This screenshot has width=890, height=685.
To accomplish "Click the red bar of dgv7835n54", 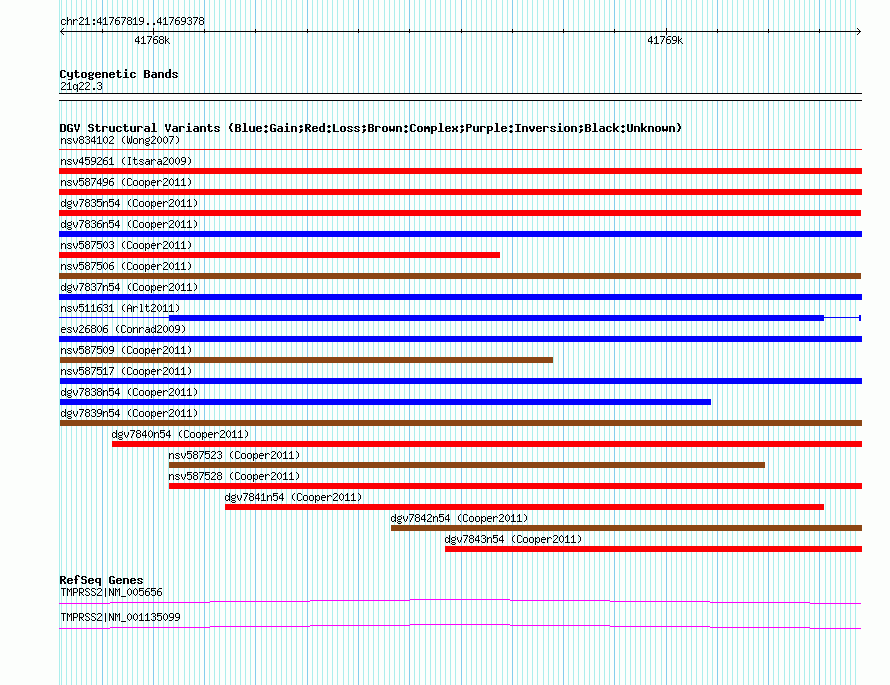I will [460, 213].
